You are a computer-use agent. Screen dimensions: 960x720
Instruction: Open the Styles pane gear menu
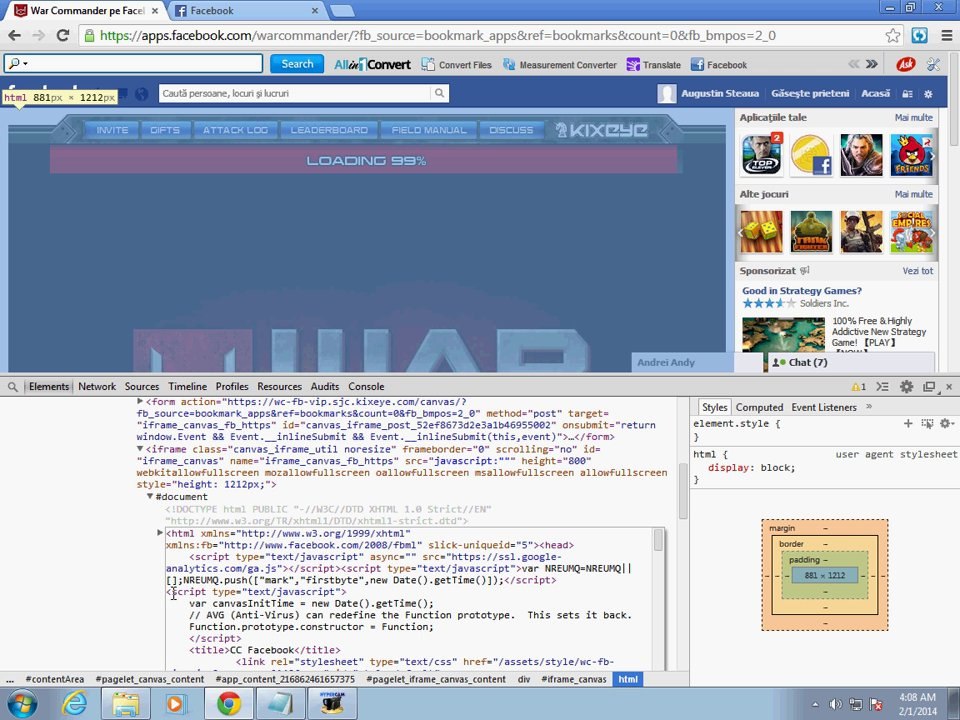click(x=947, y=423)
